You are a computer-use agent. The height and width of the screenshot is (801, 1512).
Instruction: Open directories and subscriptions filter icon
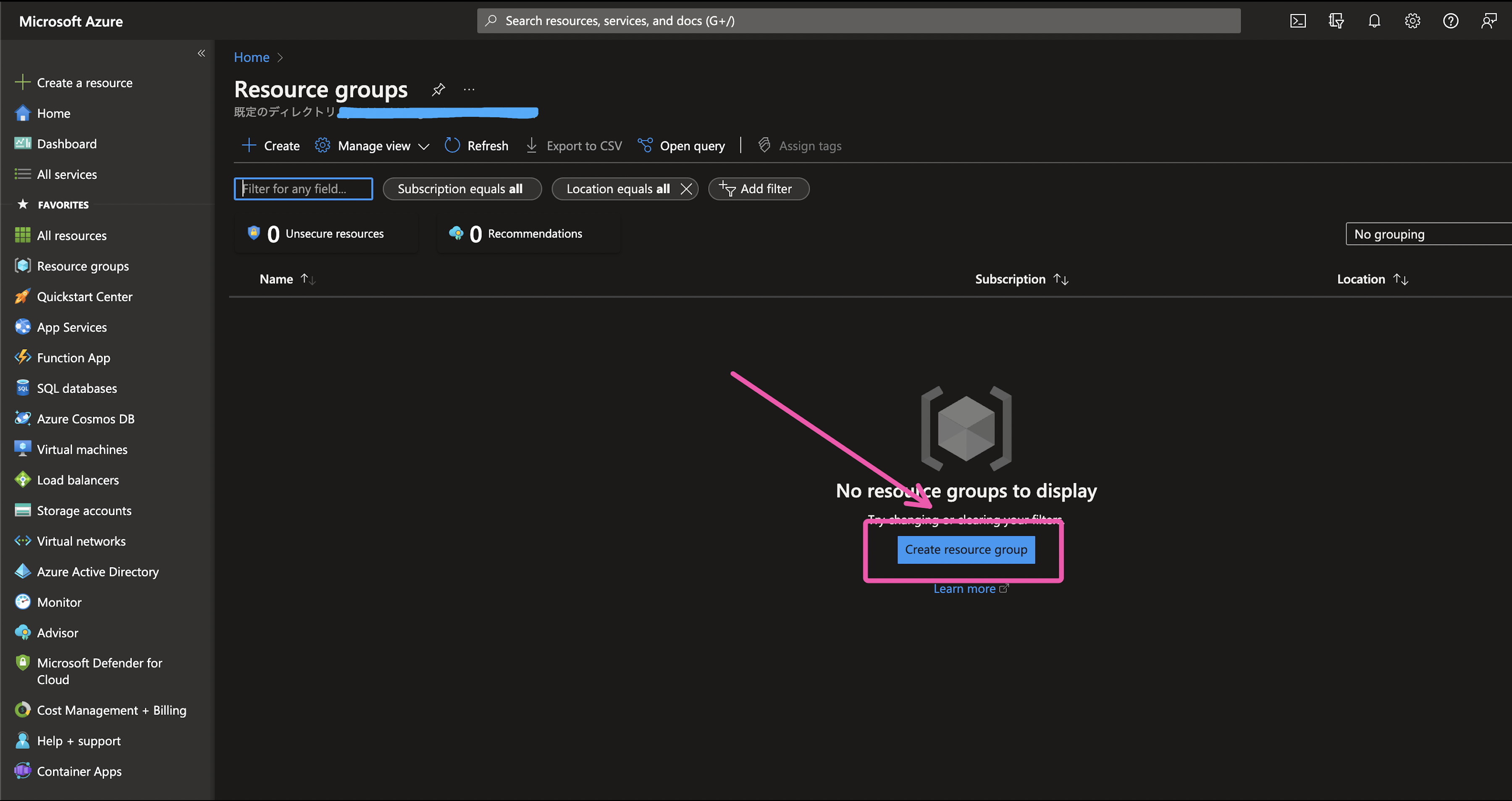pos(1336,21)
